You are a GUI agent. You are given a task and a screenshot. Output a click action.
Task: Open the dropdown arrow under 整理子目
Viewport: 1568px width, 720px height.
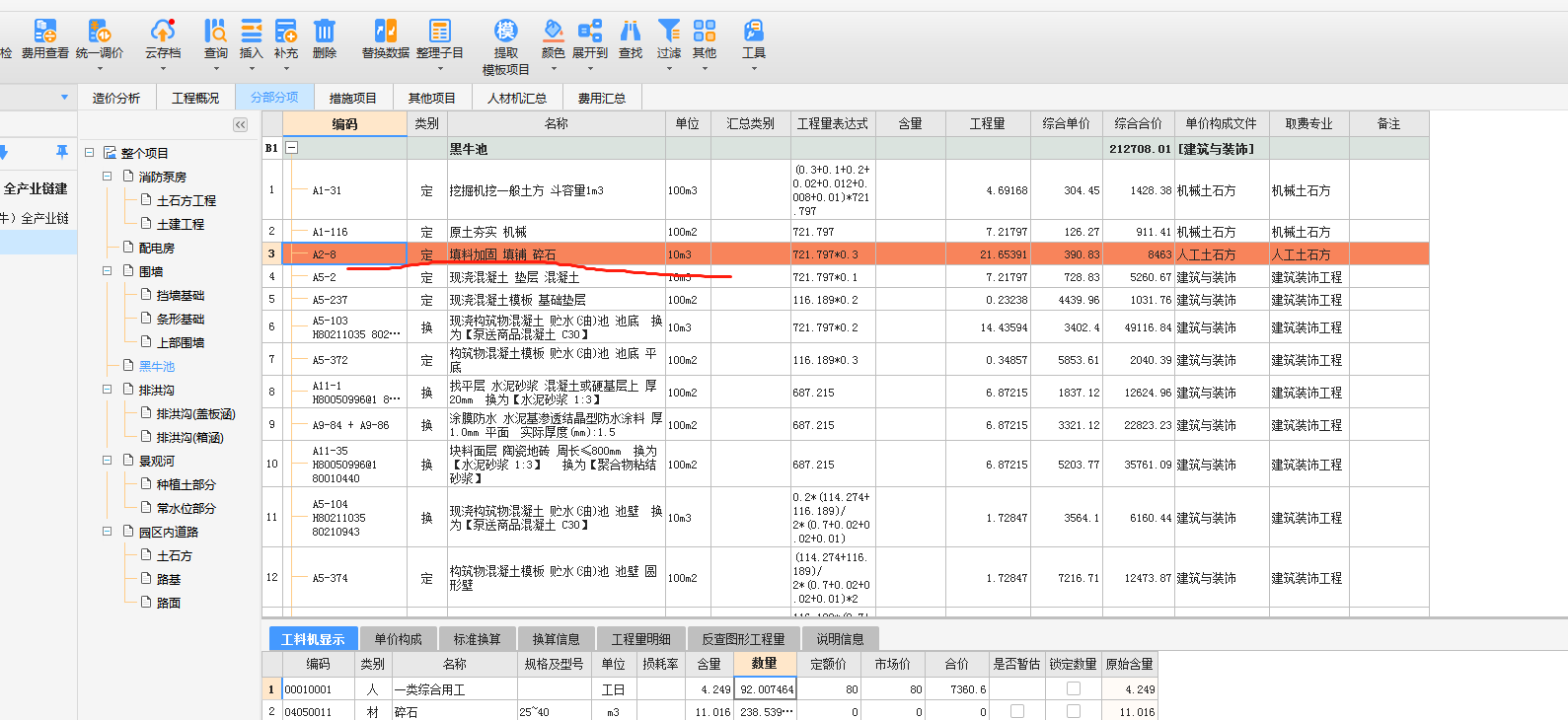pyautogui.click(x=440, y=69)
